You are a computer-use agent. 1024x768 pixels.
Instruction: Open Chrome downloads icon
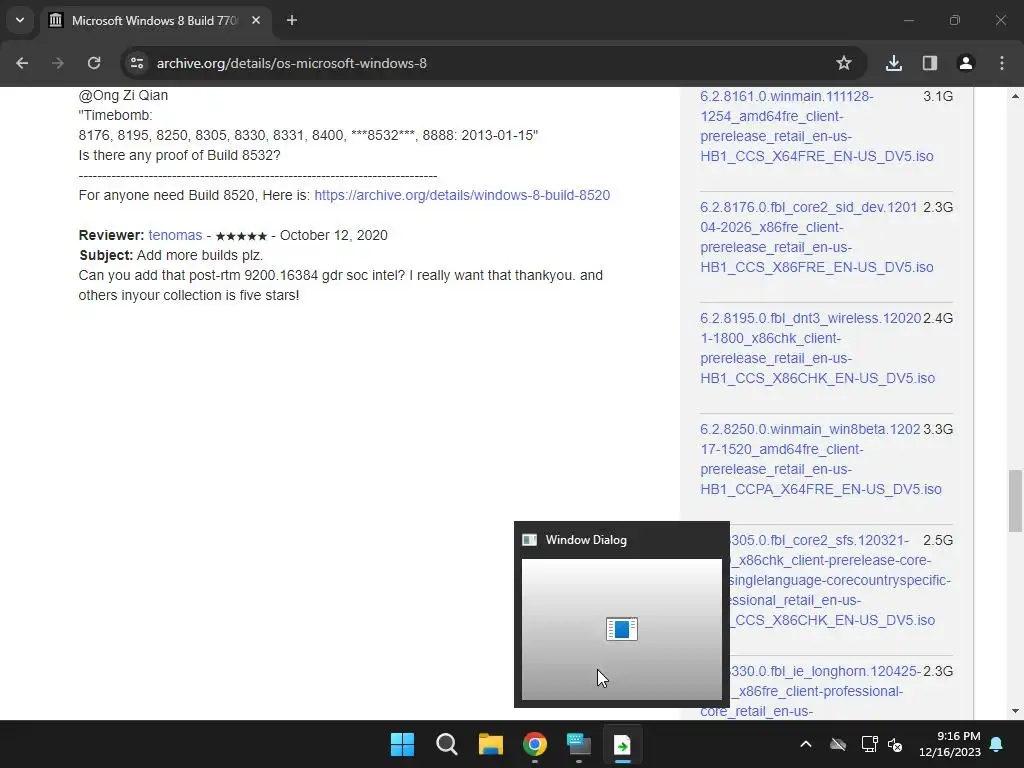[894, 63]
